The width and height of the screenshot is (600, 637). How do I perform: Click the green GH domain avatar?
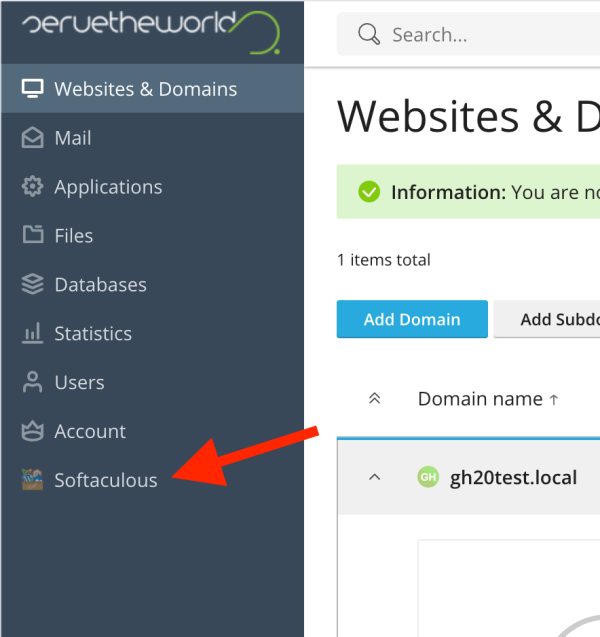(428, 477)
